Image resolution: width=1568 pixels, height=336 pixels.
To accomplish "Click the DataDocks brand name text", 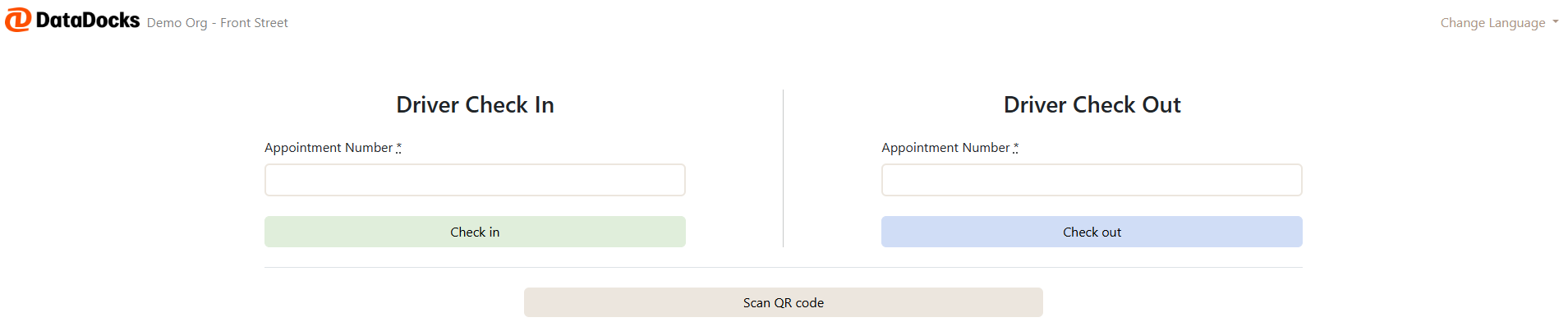I will click(88, 21).
